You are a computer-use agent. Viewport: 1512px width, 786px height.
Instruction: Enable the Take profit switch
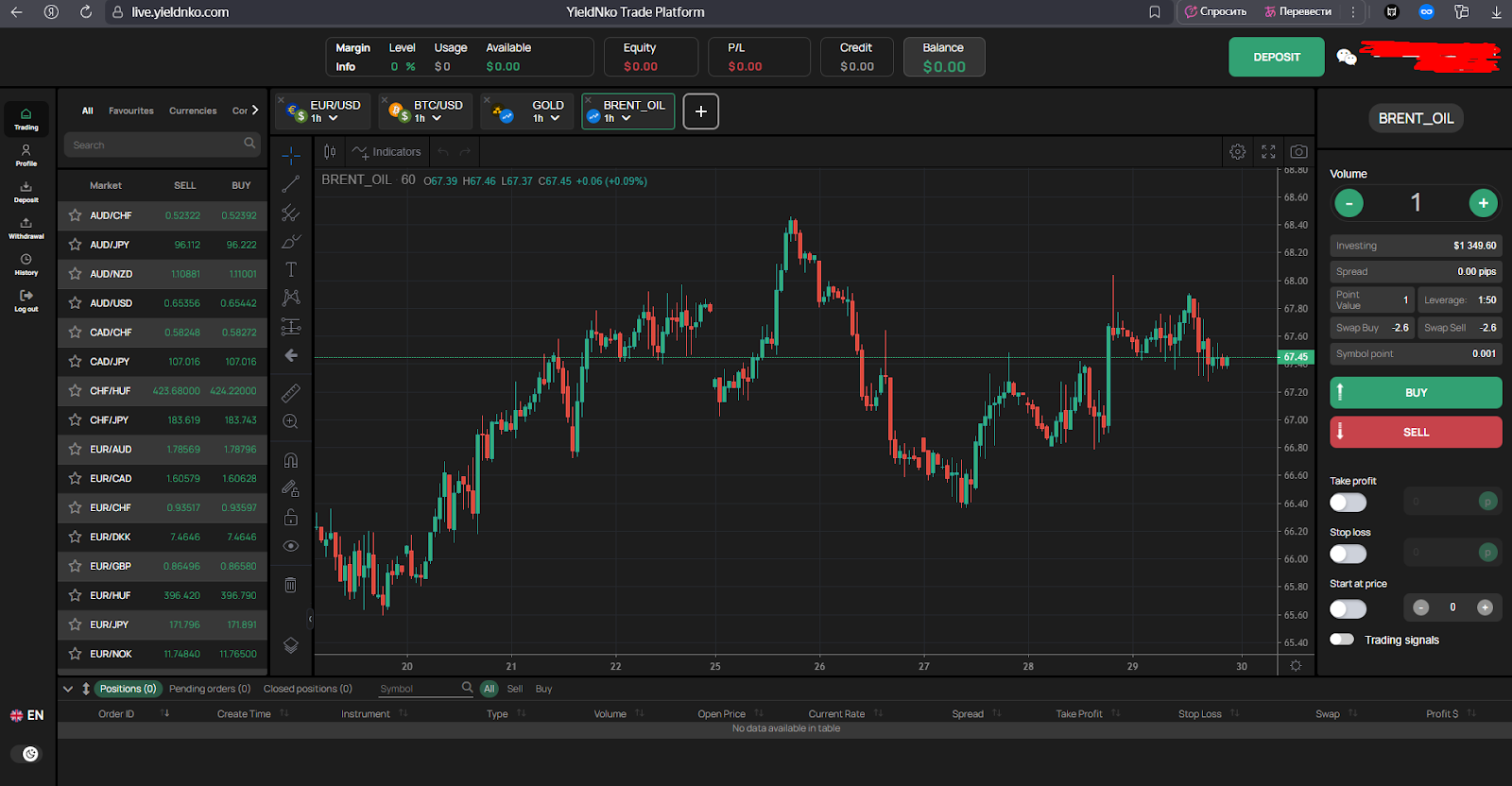point(1348,503)
